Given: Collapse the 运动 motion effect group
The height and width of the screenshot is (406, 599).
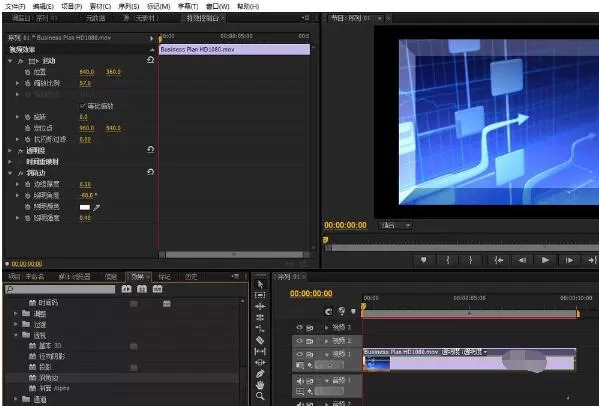Looking at the screenshot, I should pyautogui.click(x=10, y=61).
